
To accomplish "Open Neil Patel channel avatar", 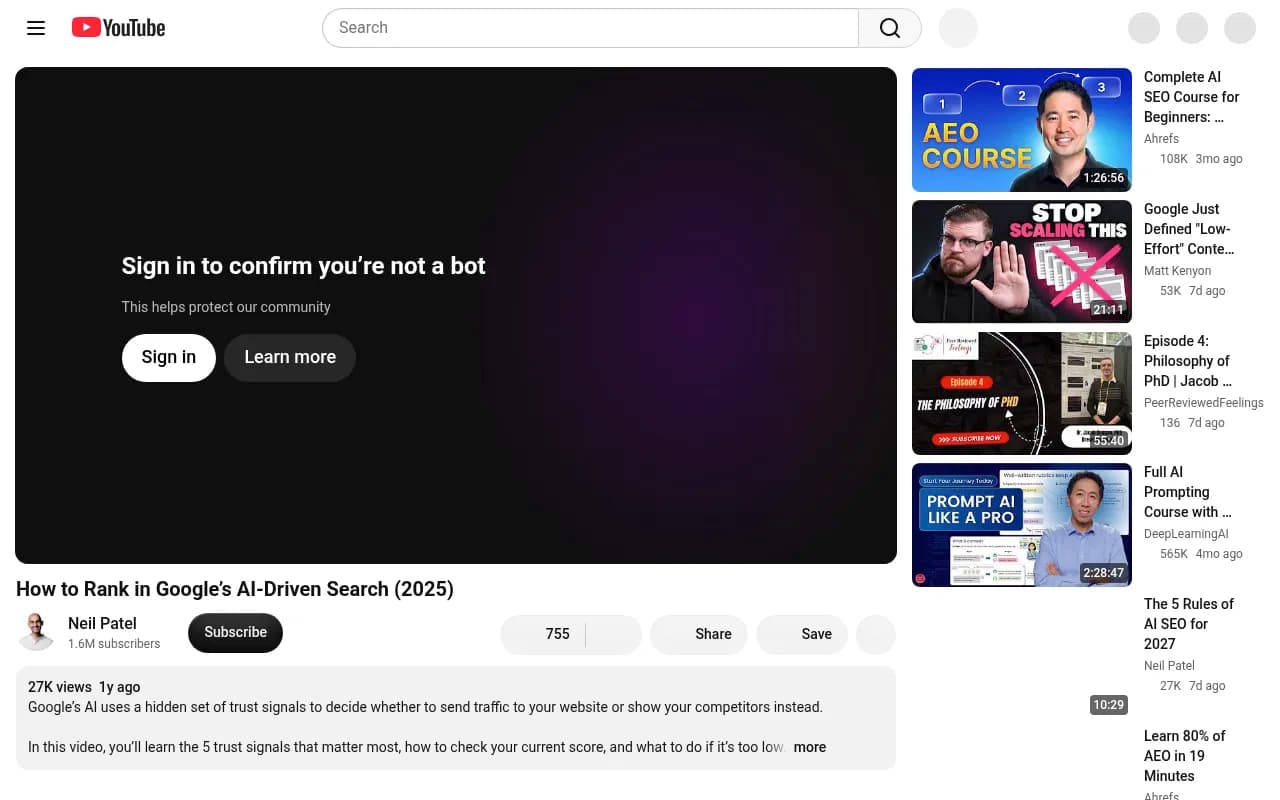I will pos(36,633).
